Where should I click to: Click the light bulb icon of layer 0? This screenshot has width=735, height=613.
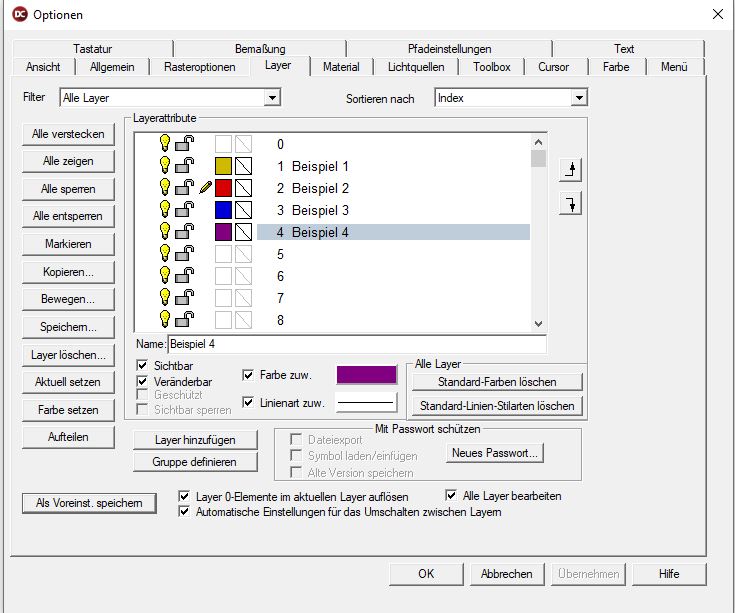click(166, 143)
